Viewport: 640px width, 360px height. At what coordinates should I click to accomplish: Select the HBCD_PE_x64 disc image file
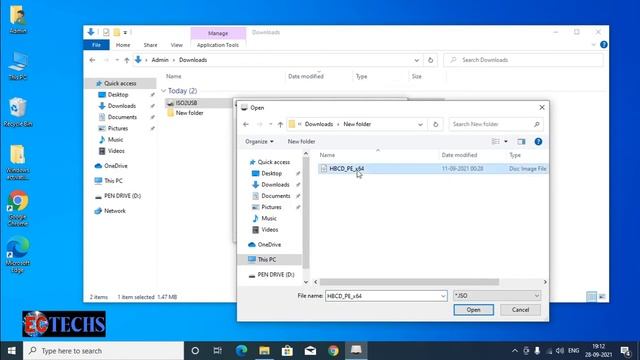click(433, 169)
